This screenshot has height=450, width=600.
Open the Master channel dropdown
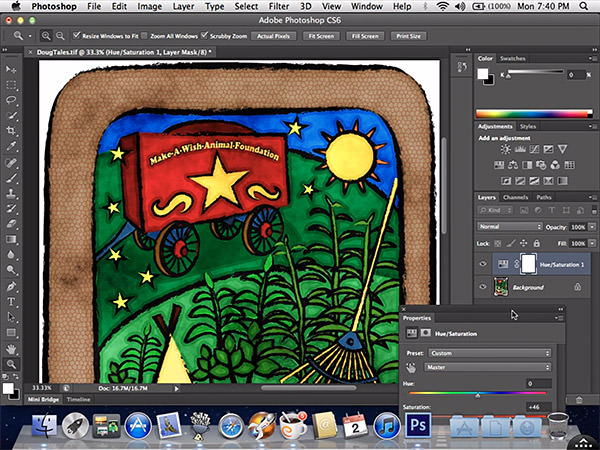(488, 367)
